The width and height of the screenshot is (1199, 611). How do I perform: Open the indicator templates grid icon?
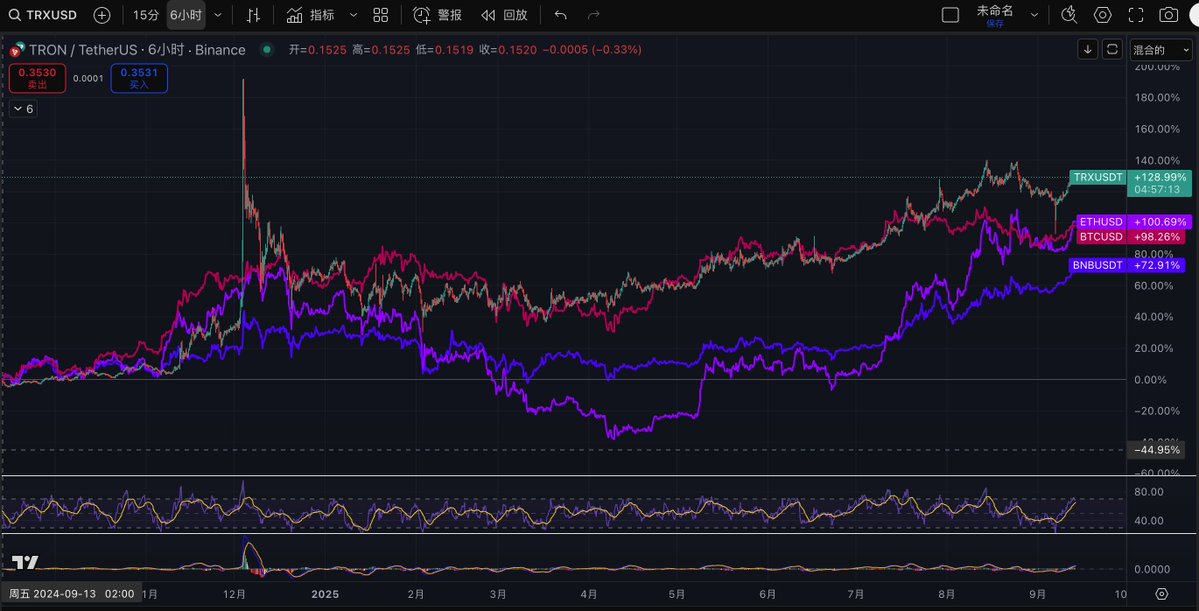pyautogui.click(x=381, y=15)
